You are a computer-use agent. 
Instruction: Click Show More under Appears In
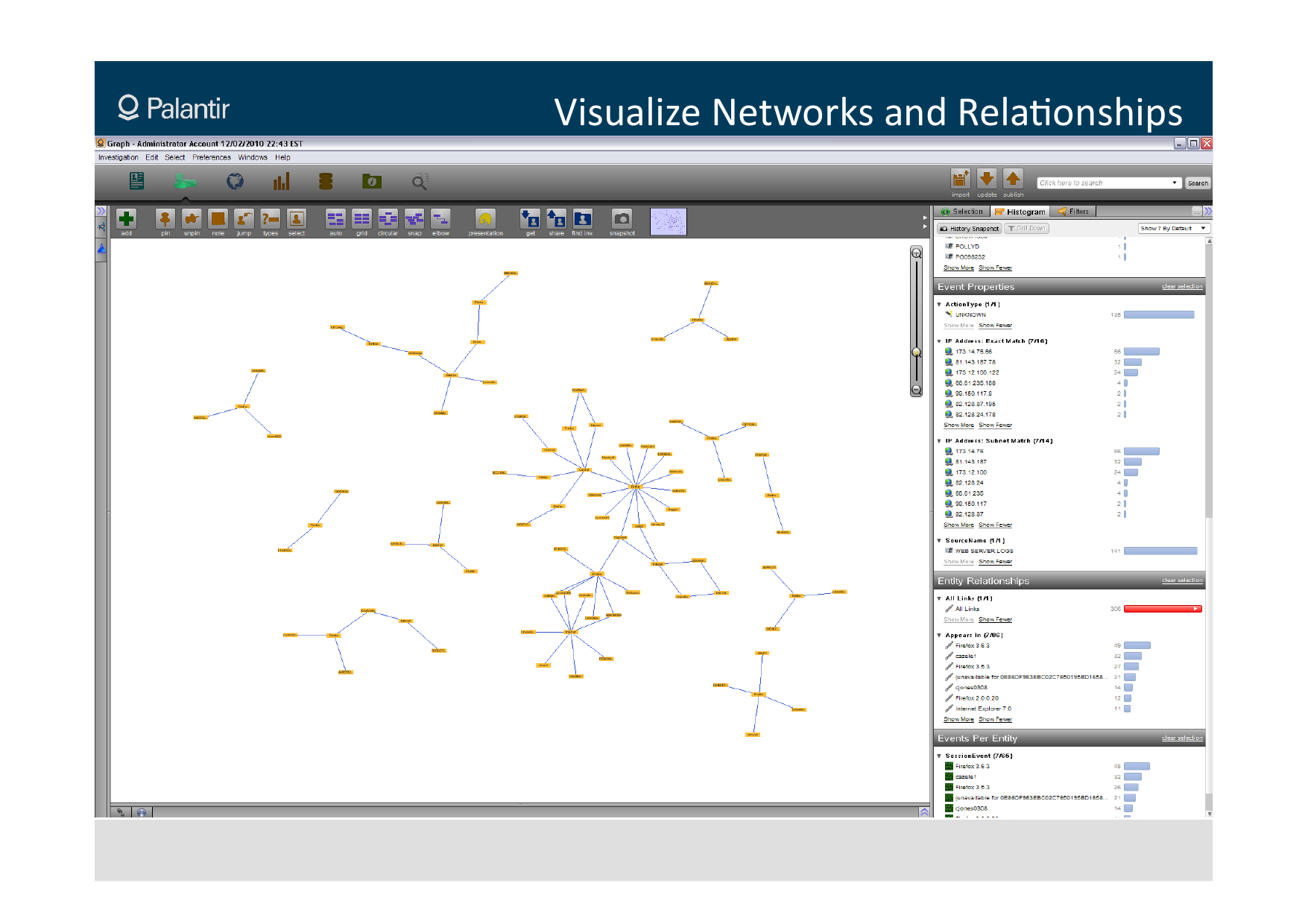[958, 720]
